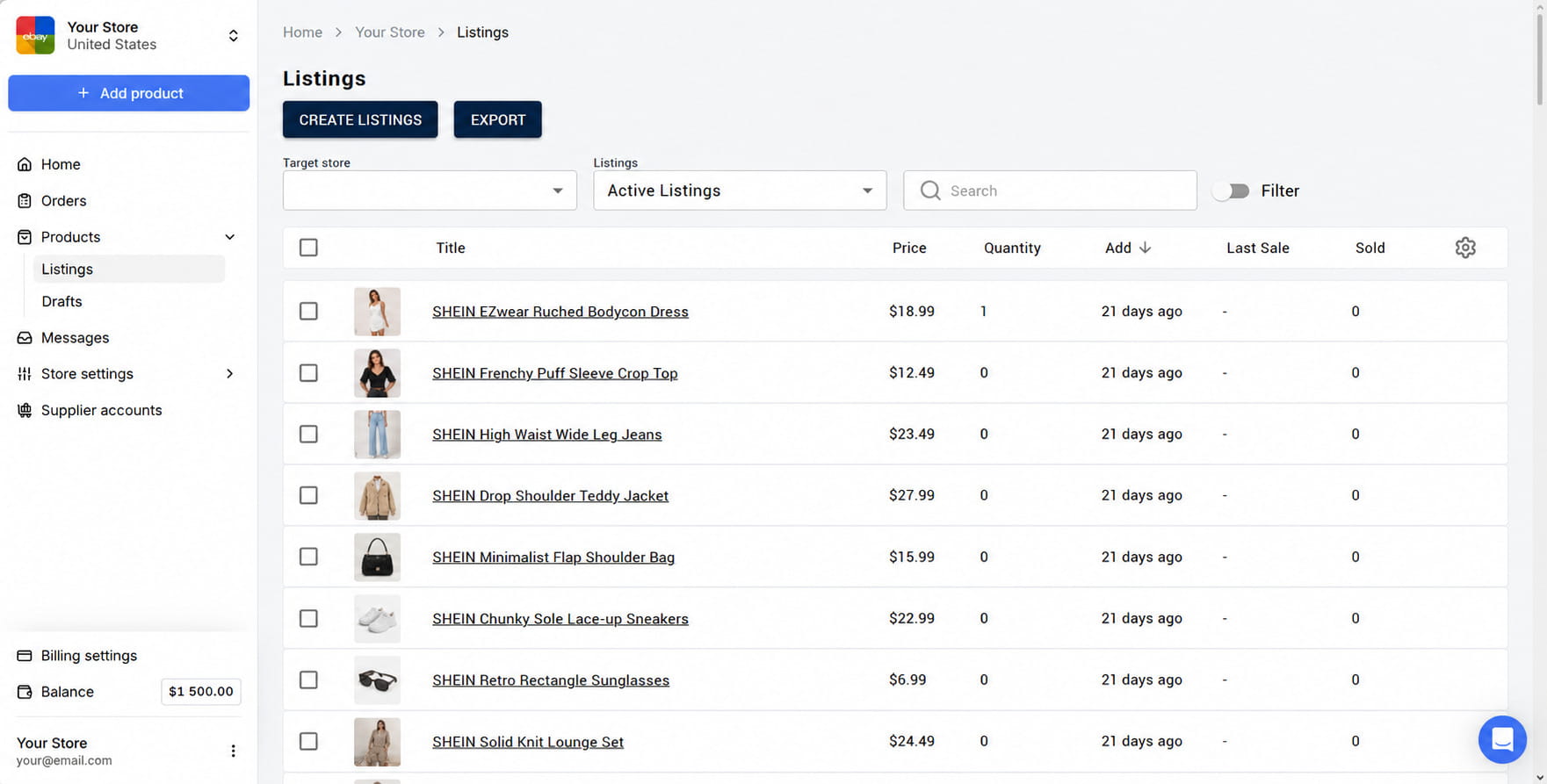1547x784 pixels.
Task: Open Supplier accounts page
Action: tap(101, 410)
